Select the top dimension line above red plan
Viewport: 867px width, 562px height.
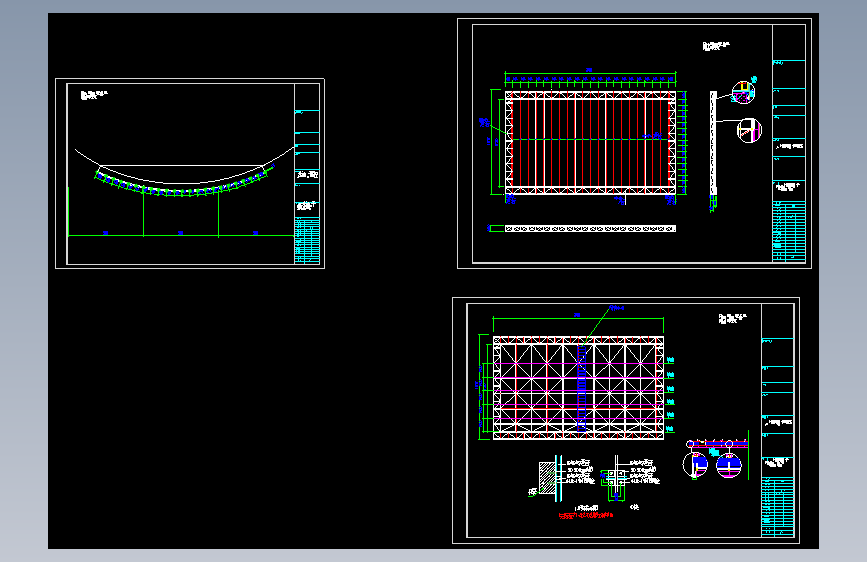590,72
